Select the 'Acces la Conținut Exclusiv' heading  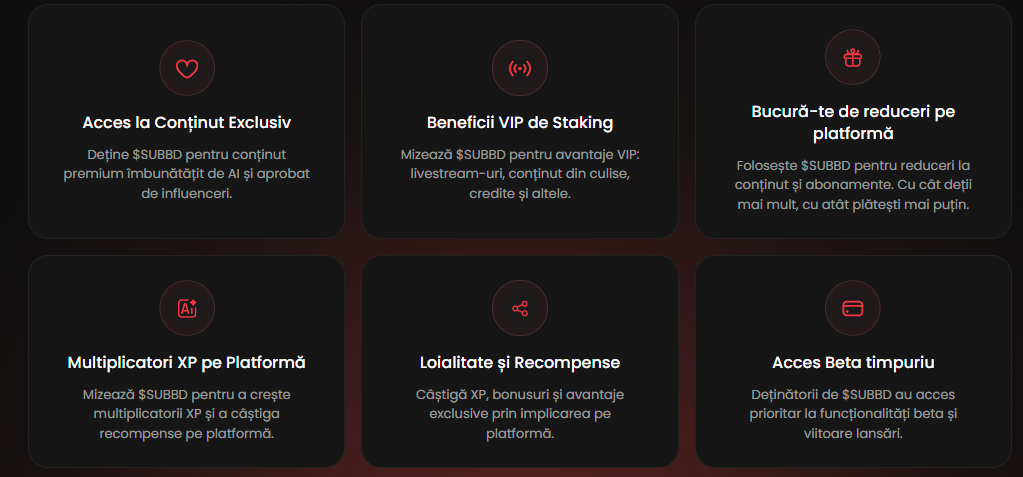pyautogui.click(x=187, y=123)
